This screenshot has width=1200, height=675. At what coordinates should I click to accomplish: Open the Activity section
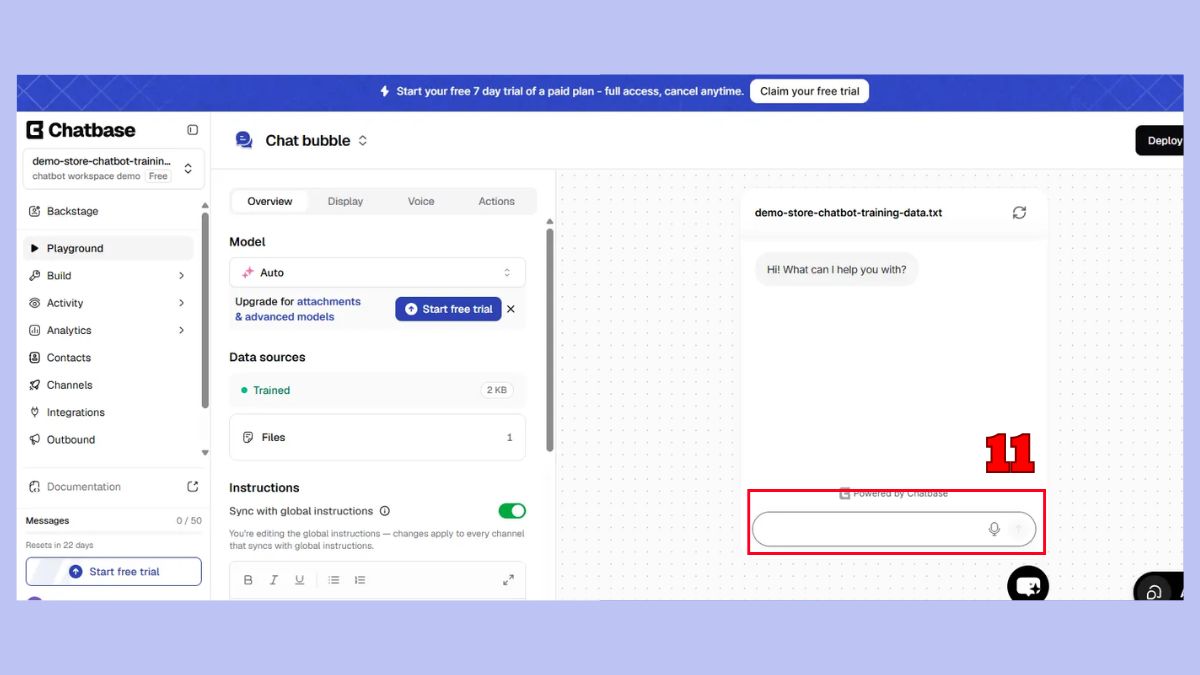(x=65, y=303)
